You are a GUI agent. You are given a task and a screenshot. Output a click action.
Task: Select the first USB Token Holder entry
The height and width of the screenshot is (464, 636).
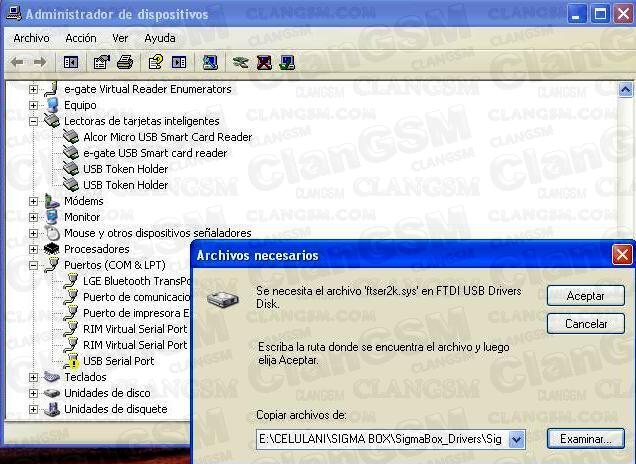125,169
